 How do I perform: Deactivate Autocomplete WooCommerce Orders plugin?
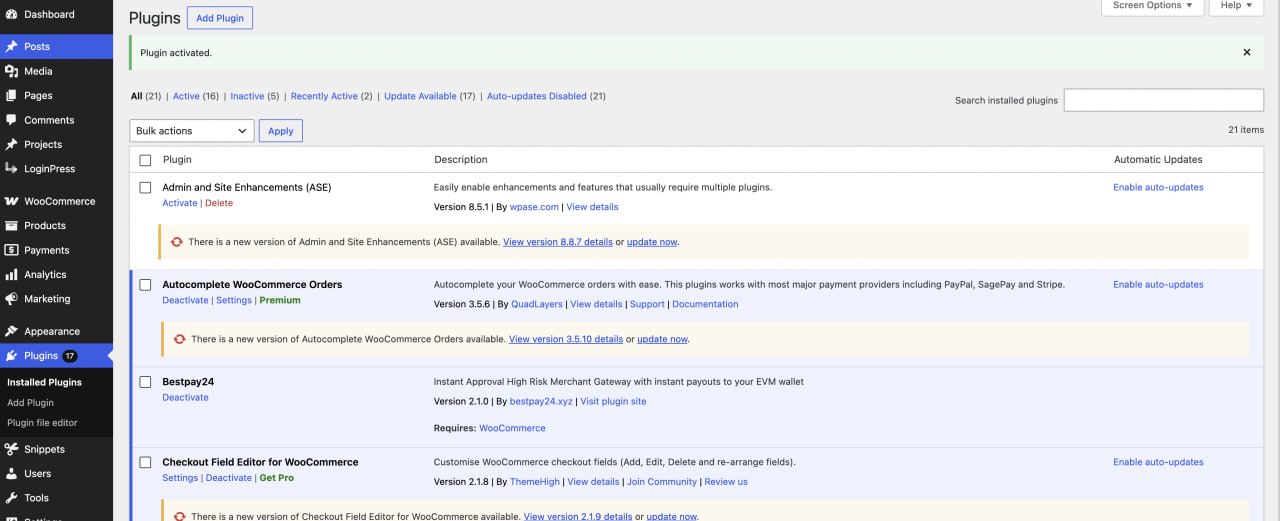(186, 300)
